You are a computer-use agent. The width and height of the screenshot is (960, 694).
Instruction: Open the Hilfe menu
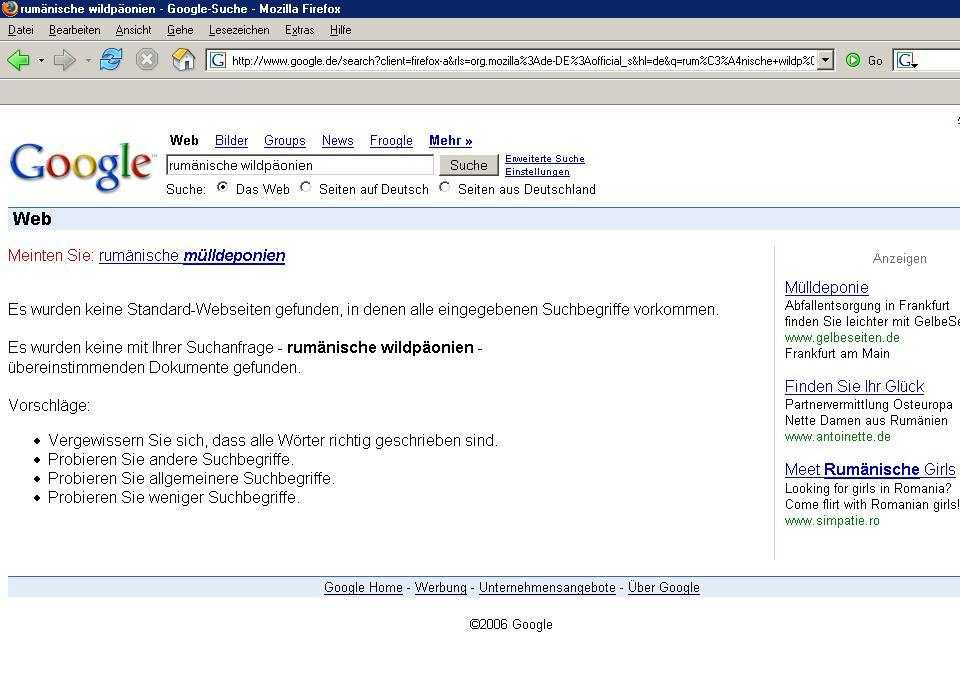(x=340, y=30)
